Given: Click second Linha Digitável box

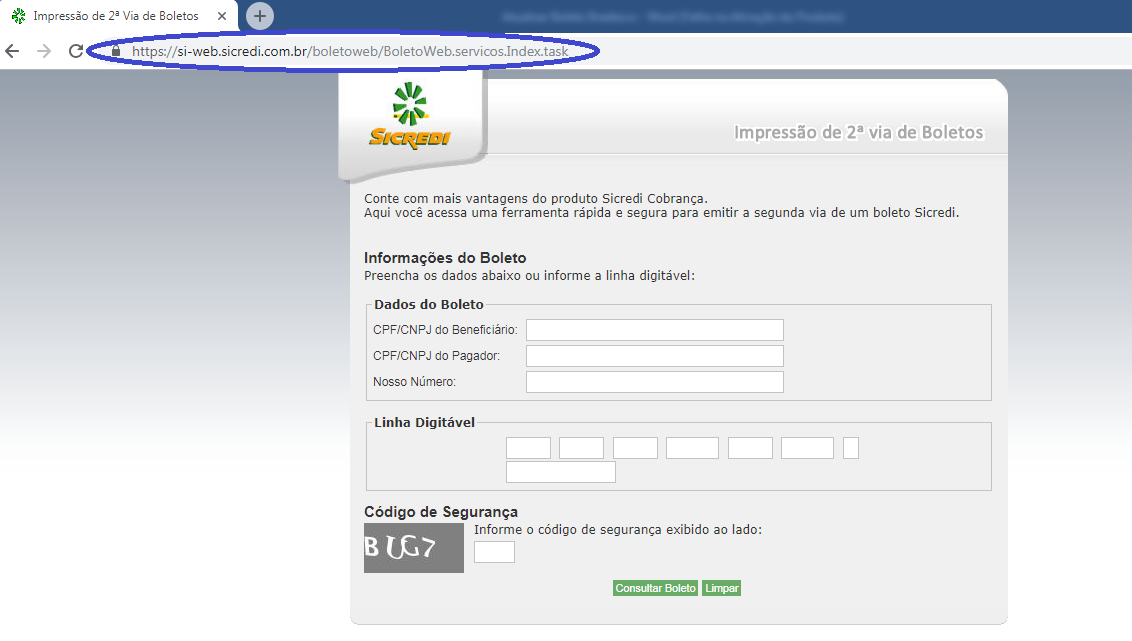Looking at the screenshot, I should 581,448.
